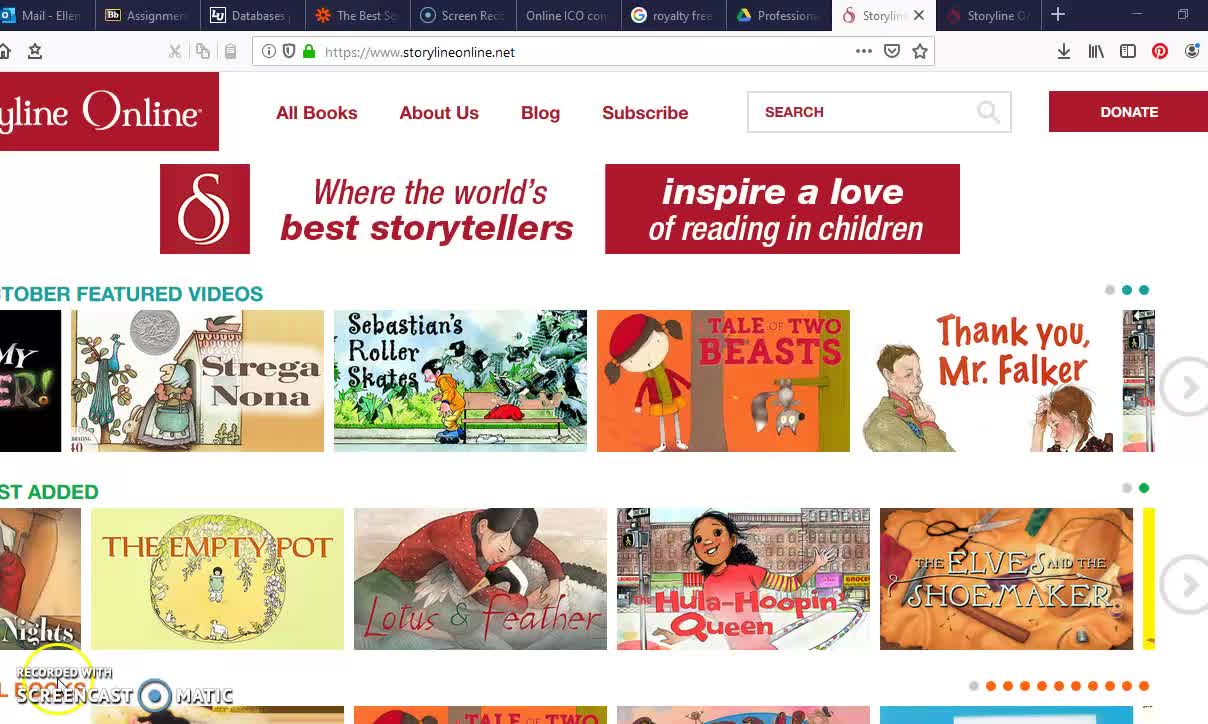Click the Cut scissors icon in toolbar
Screen dimensions: 1208x724
pyautogui.click(x=174, y=51)
